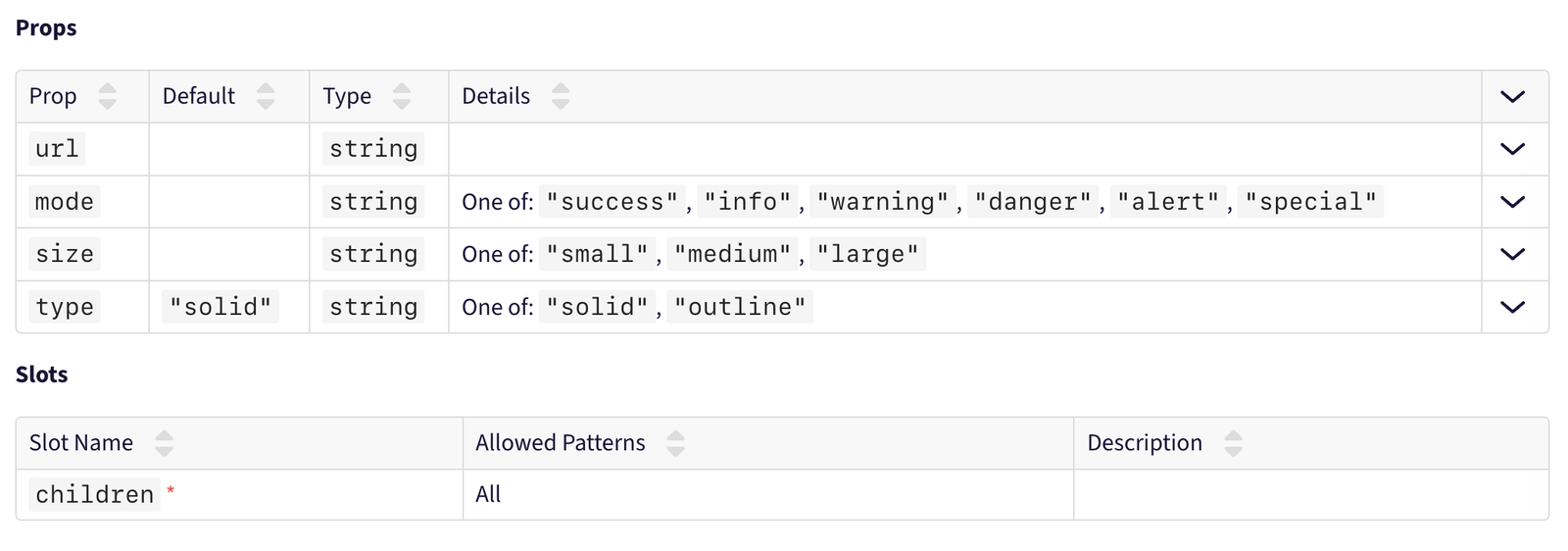1568x551 pixels.
Task: Expand the size prop row
Action: (x=1513, y=254)
